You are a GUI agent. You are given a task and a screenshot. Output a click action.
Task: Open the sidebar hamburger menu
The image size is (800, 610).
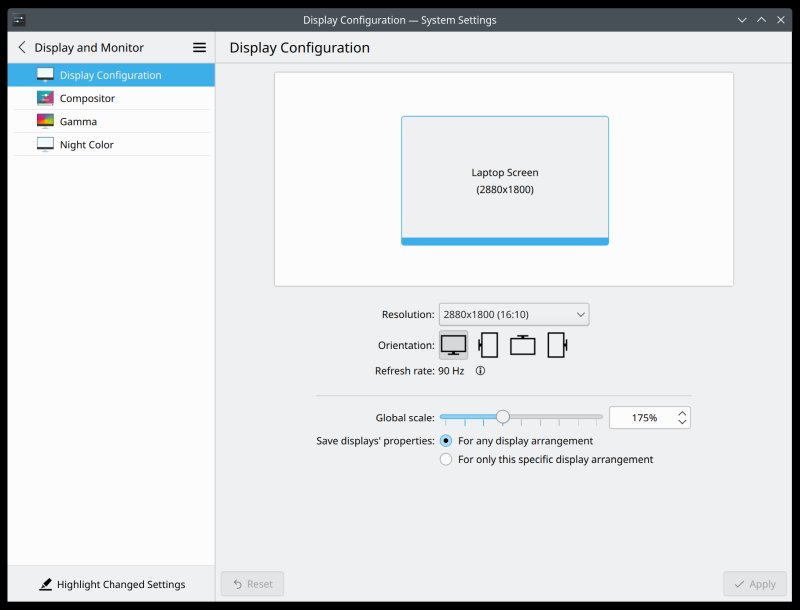tap(199, 47)
